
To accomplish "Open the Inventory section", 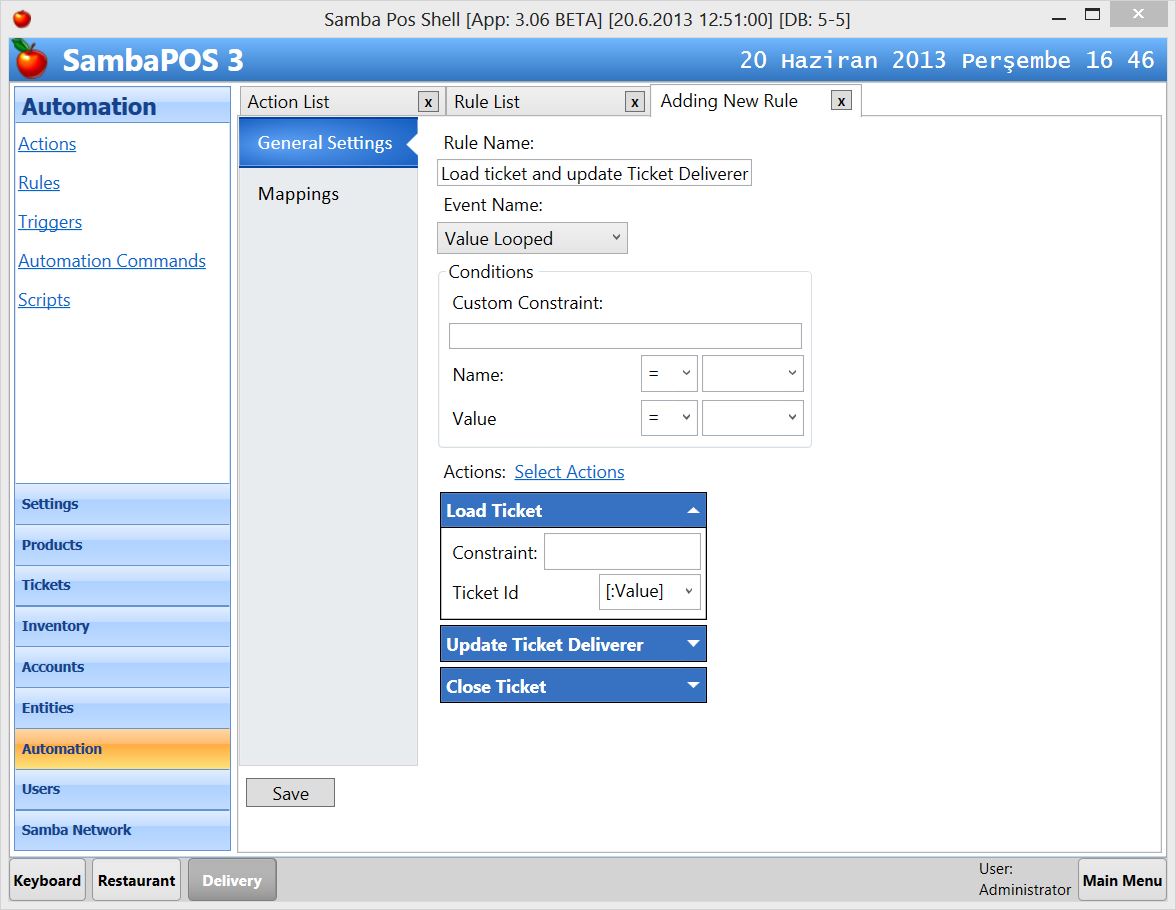I will click(x=55, y=626).
